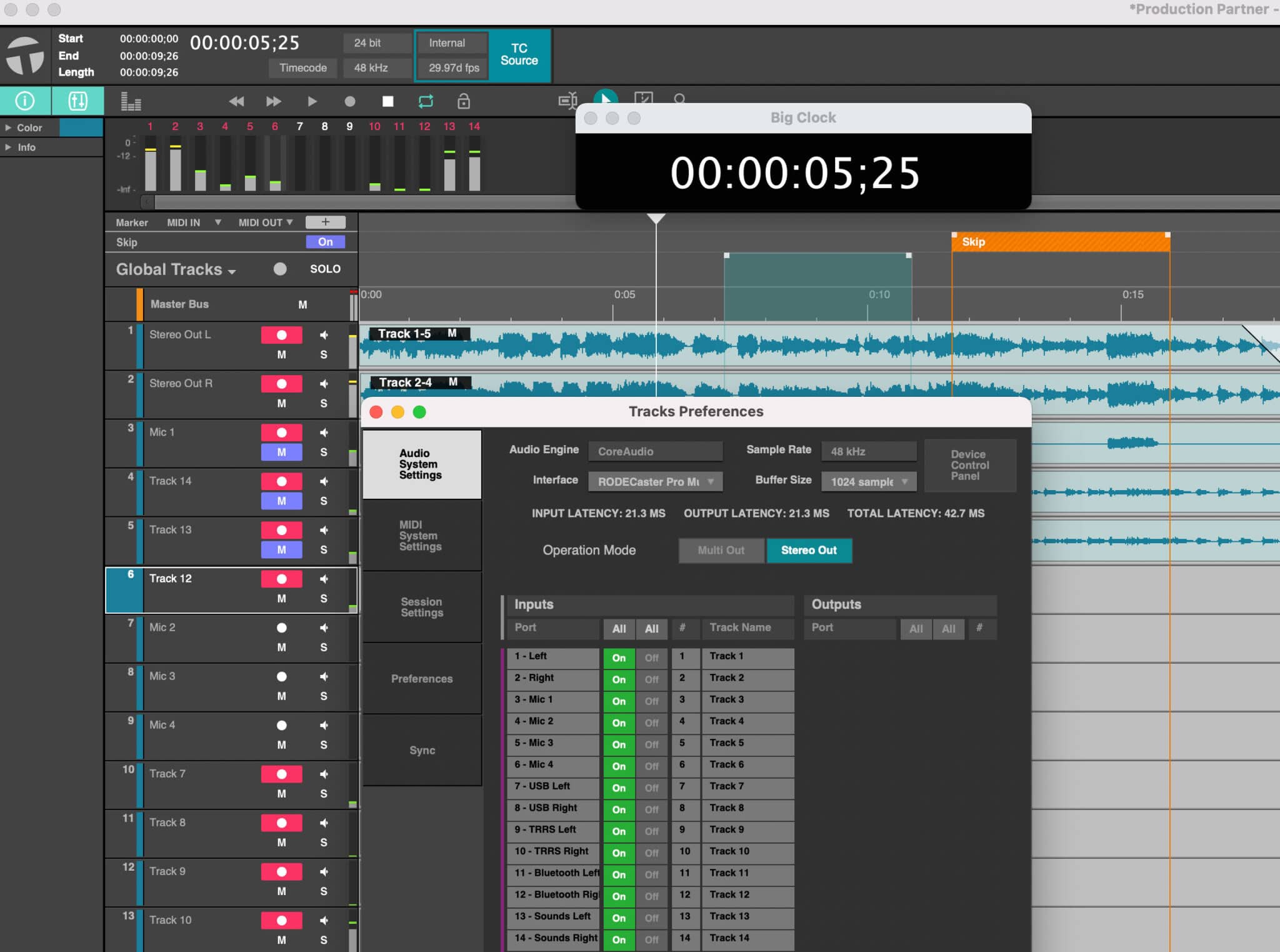Mute the Track 14 channel

point(281,501)
